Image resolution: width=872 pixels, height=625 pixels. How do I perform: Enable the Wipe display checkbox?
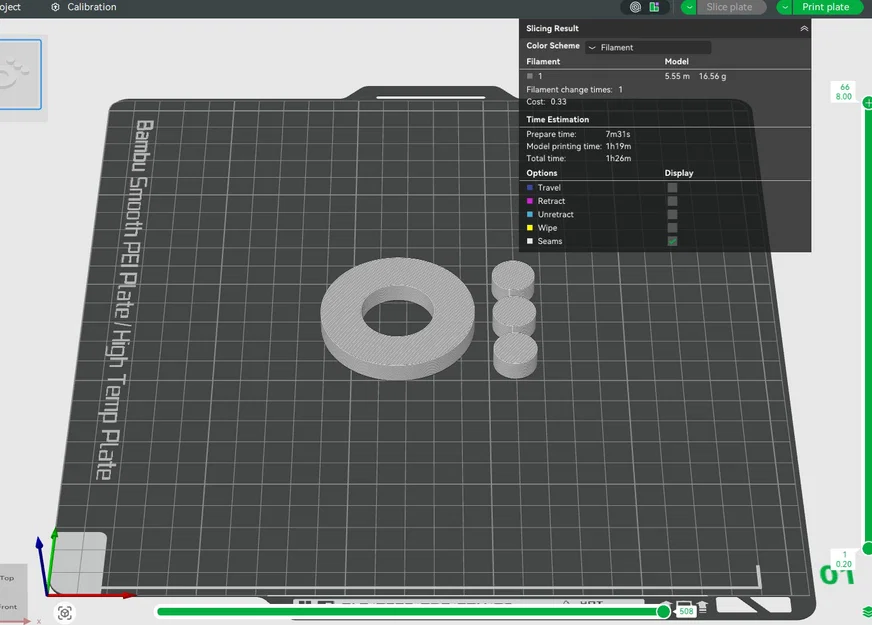coord(672,227)
